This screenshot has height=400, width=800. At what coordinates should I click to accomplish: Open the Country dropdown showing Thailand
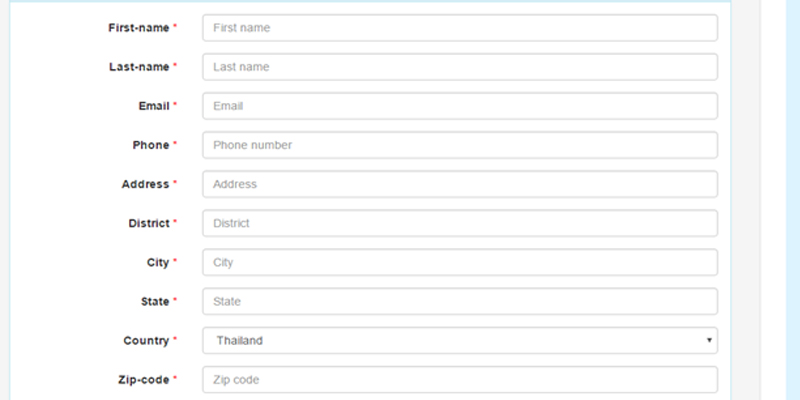[x=460, y=340]
